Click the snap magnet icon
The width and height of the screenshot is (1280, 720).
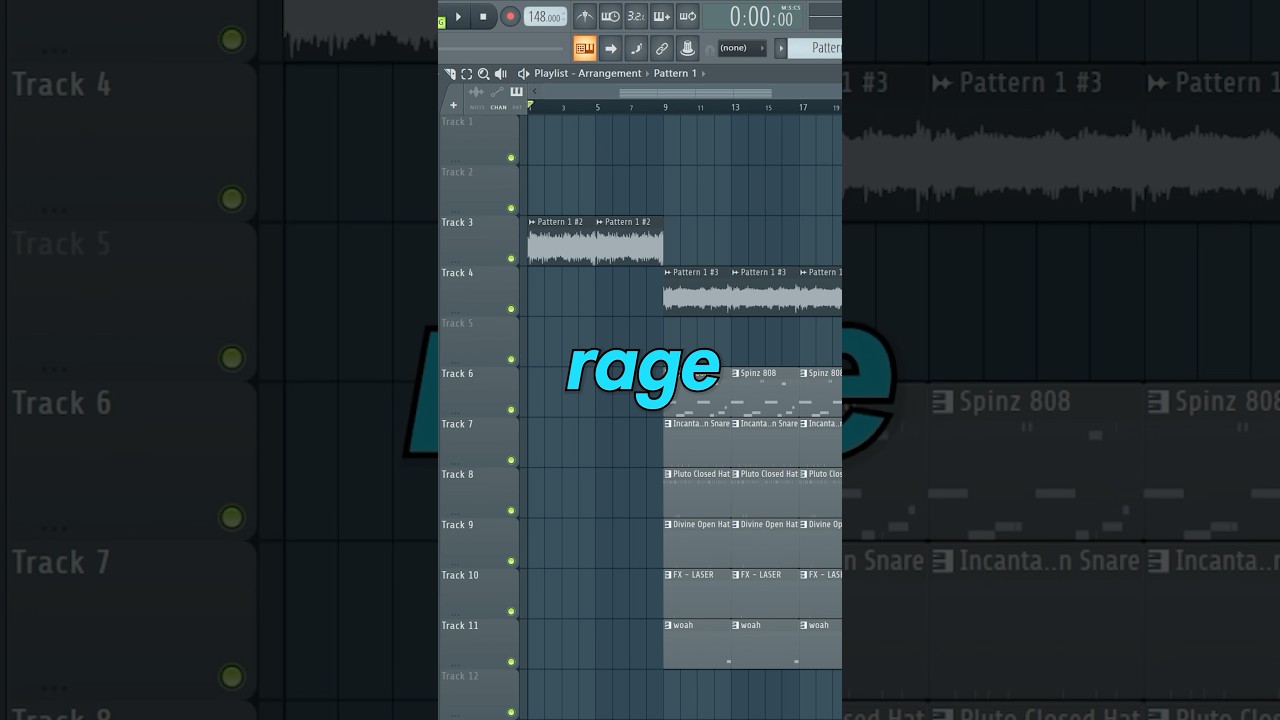coord(709,49)
